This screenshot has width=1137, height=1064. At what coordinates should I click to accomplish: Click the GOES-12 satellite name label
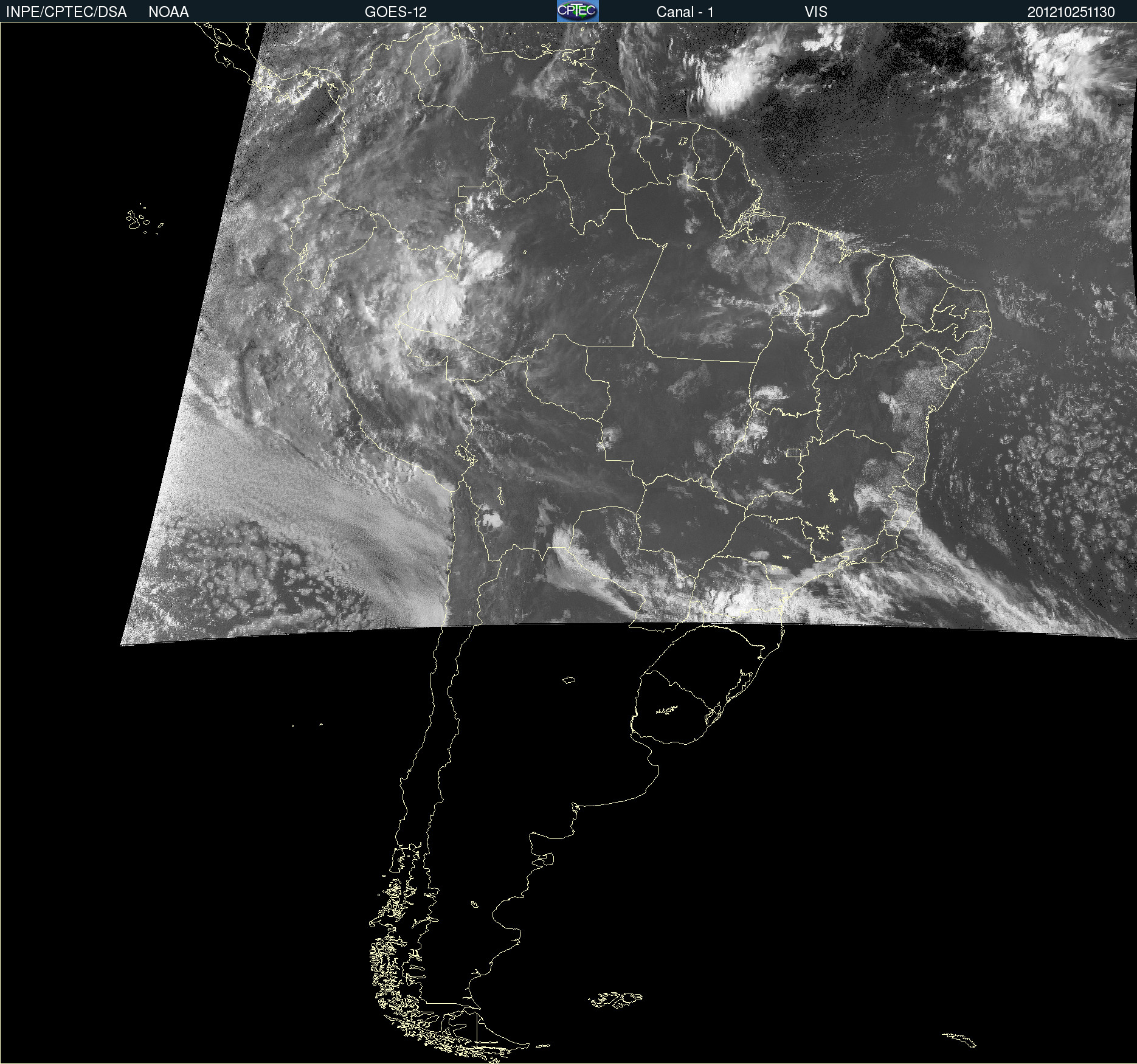tap(396, 12)
